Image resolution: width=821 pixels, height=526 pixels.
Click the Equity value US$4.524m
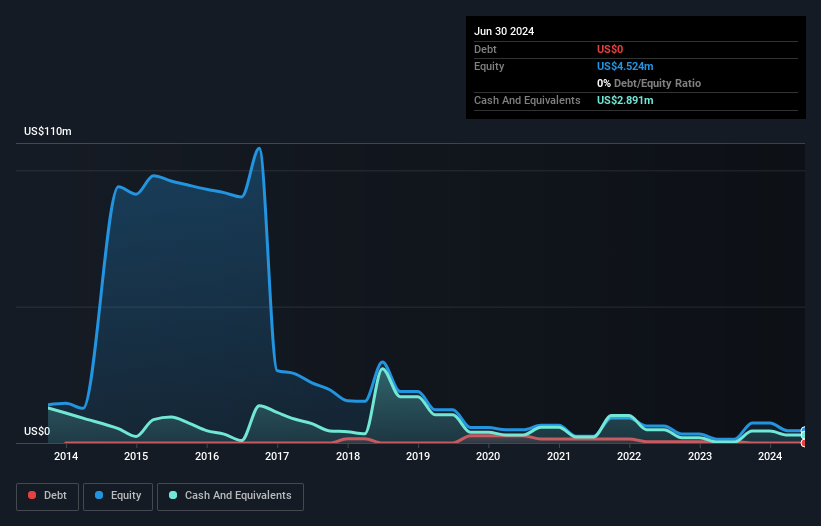click(x=625, y=66)
